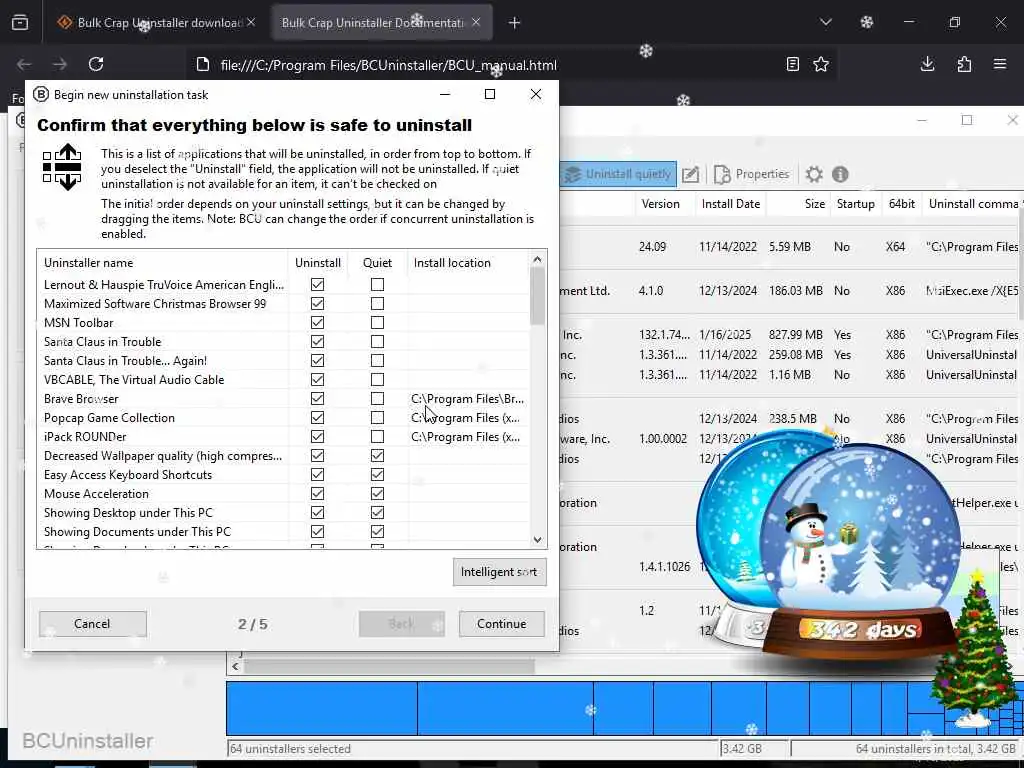
Task: Uncheck Uninstall for Lernout & Hauspie TruVoice
Action: click(317, 285)
